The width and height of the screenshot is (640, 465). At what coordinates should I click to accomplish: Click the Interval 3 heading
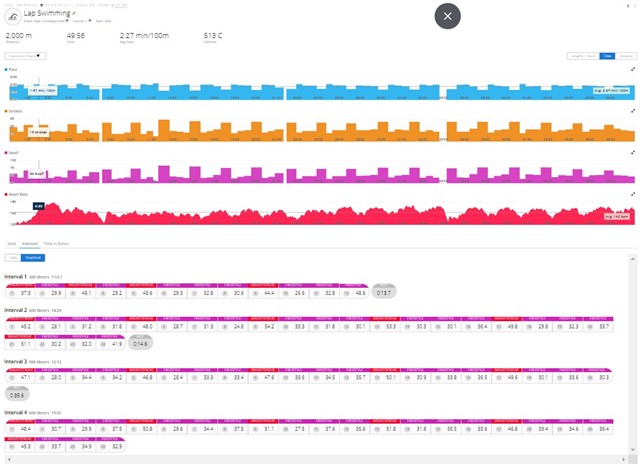pos(16,361)
